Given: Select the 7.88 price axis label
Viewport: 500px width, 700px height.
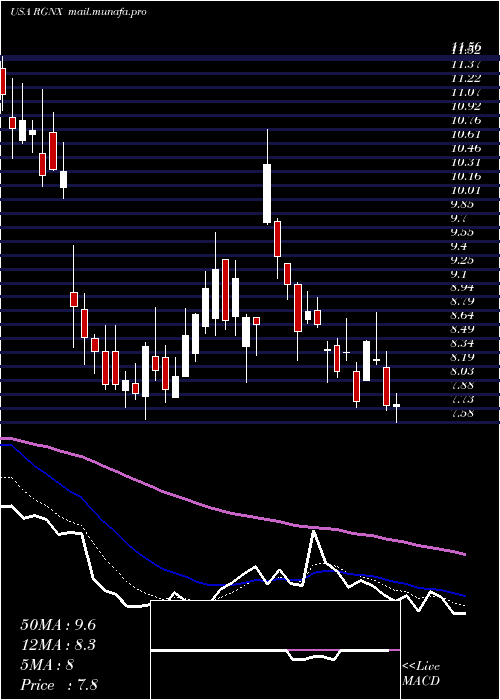Looking at the screenshot, I should click(463, 385).
